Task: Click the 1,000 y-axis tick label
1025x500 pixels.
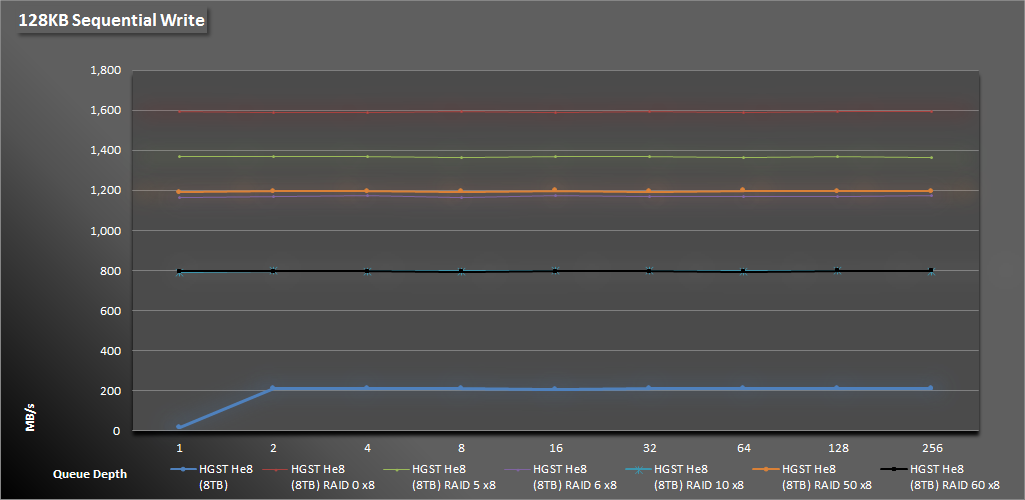Action: 105,231
